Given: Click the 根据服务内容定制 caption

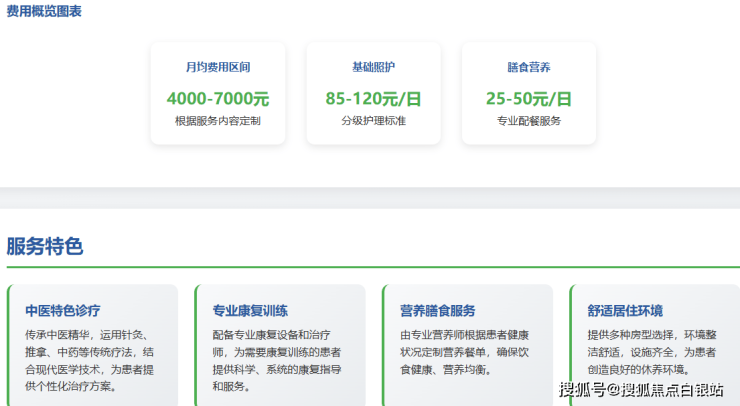Looking at the screenshot, I should pos(217,121).
